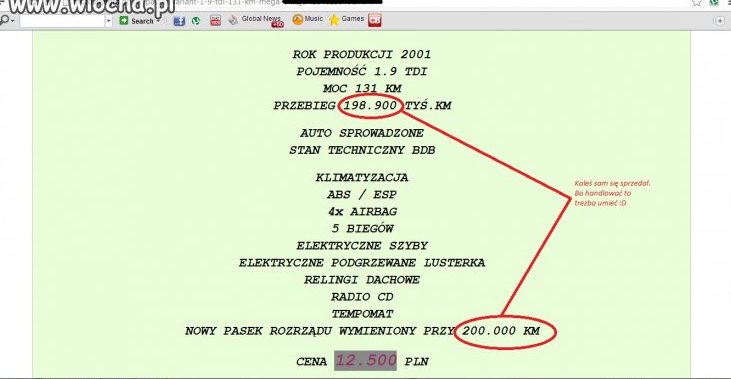Click the text '5 BIEGÓW'
The height and width of the screenshot is (379, 731).
[x=362, y=229]
